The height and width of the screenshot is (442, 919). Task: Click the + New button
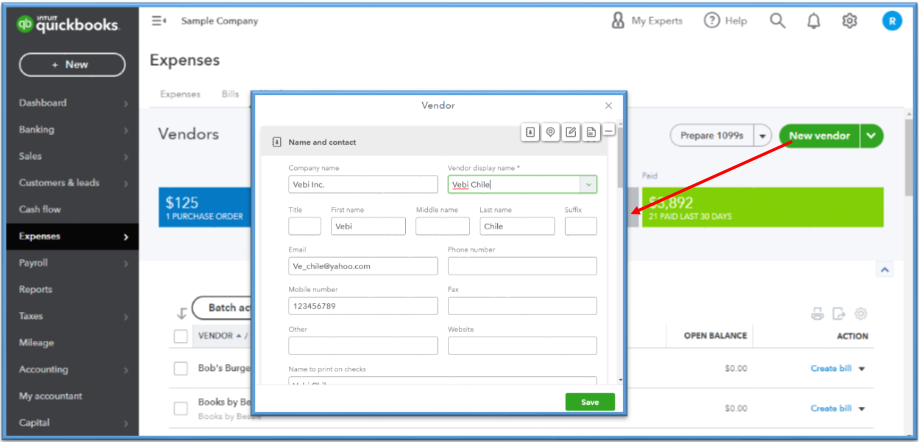click(72, 64)
